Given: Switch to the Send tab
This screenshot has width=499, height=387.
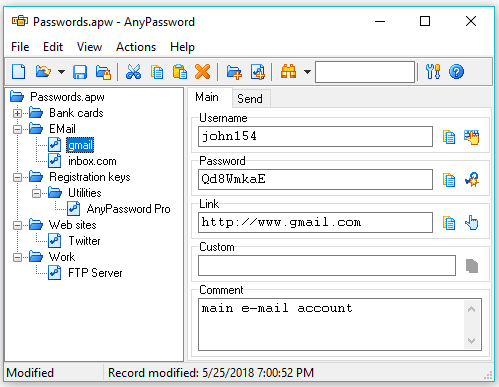Looking at the screenshot, I should click(250, 99).
